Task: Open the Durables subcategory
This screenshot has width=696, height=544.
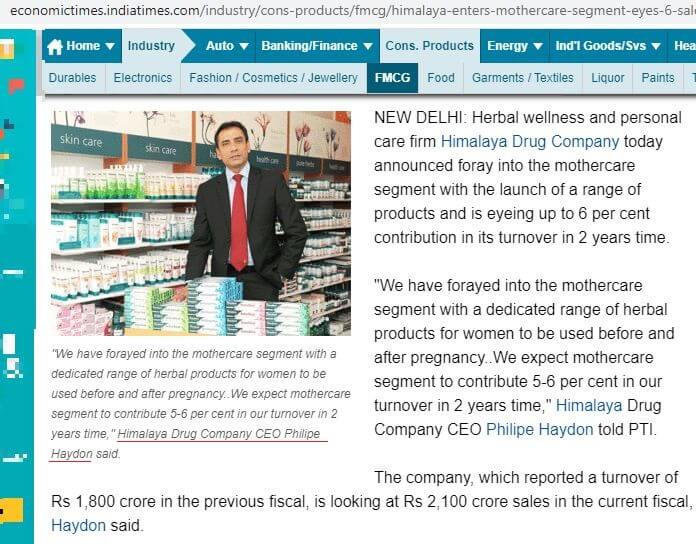Action: [72, 78]
